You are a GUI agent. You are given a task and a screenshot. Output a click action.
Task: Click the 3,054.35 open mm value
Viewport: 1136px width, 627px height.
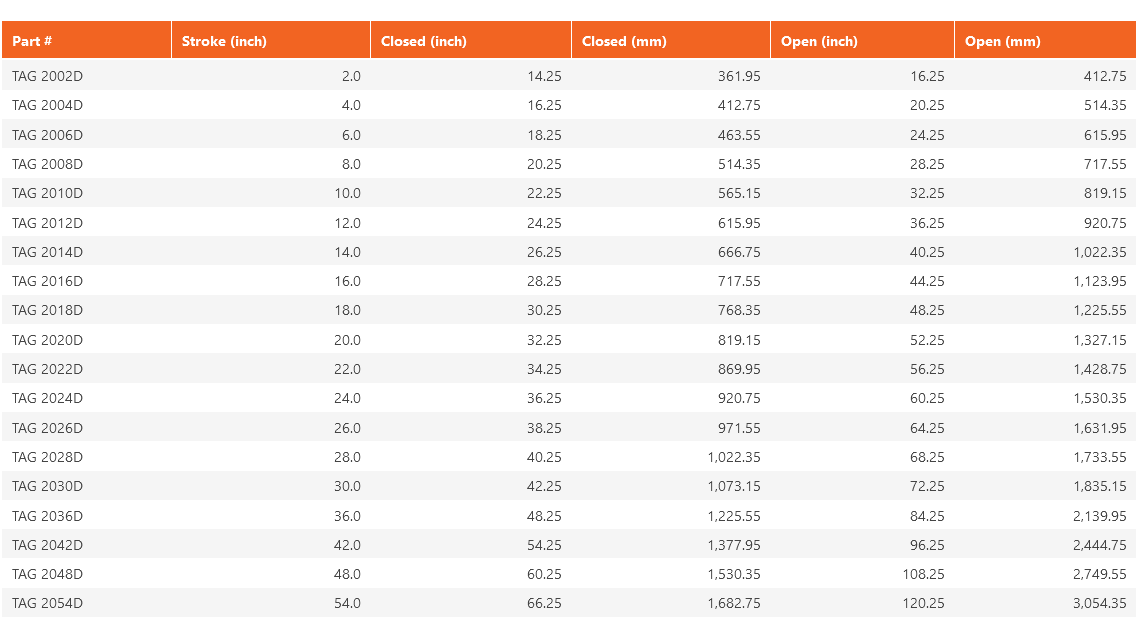(x=1100, y=603)
